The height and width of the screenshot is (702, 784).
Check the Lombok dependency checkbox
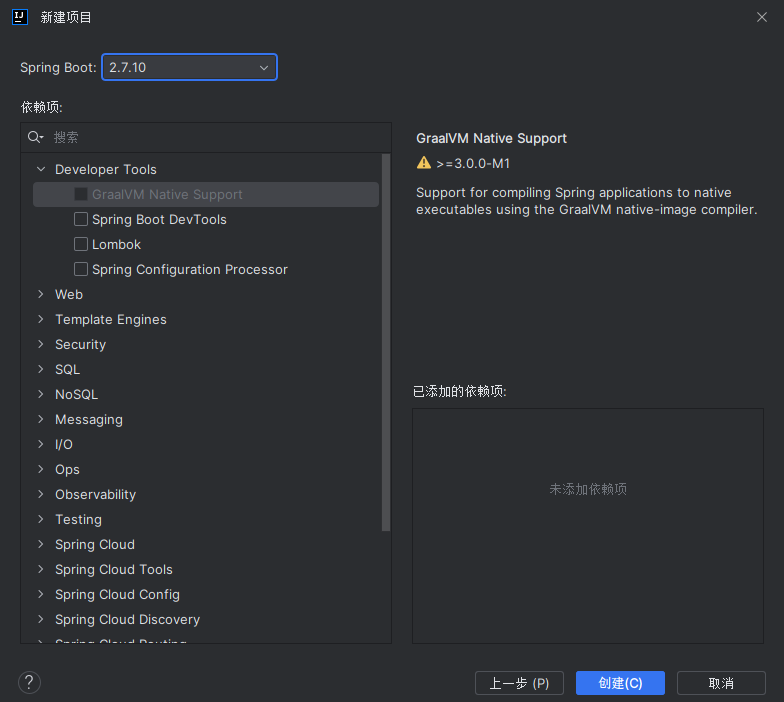click(81, 244)
